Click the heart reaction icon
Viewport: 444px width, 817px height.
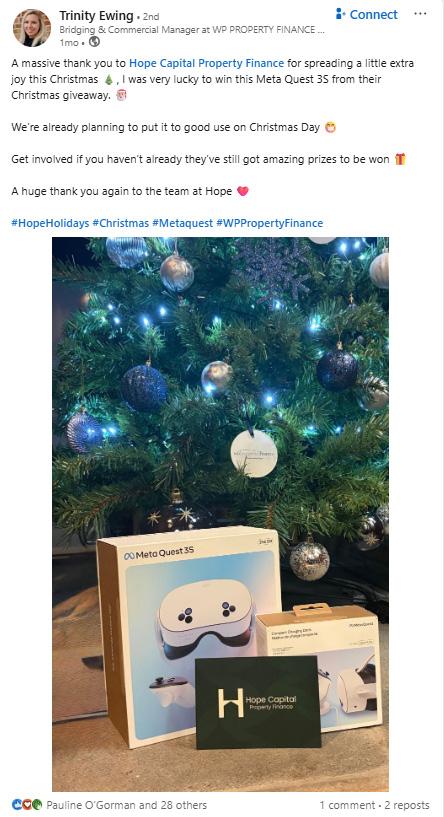(27, 804)
